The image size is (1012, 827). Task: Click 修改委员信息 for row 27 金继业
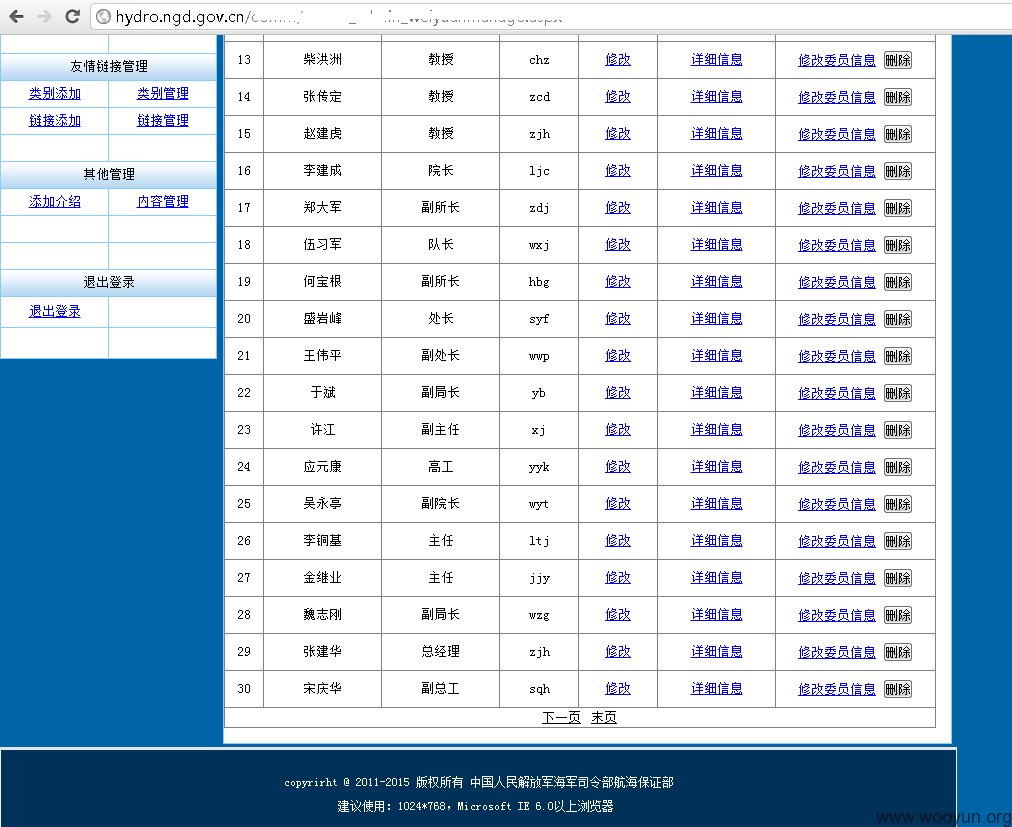click(836, 578)
